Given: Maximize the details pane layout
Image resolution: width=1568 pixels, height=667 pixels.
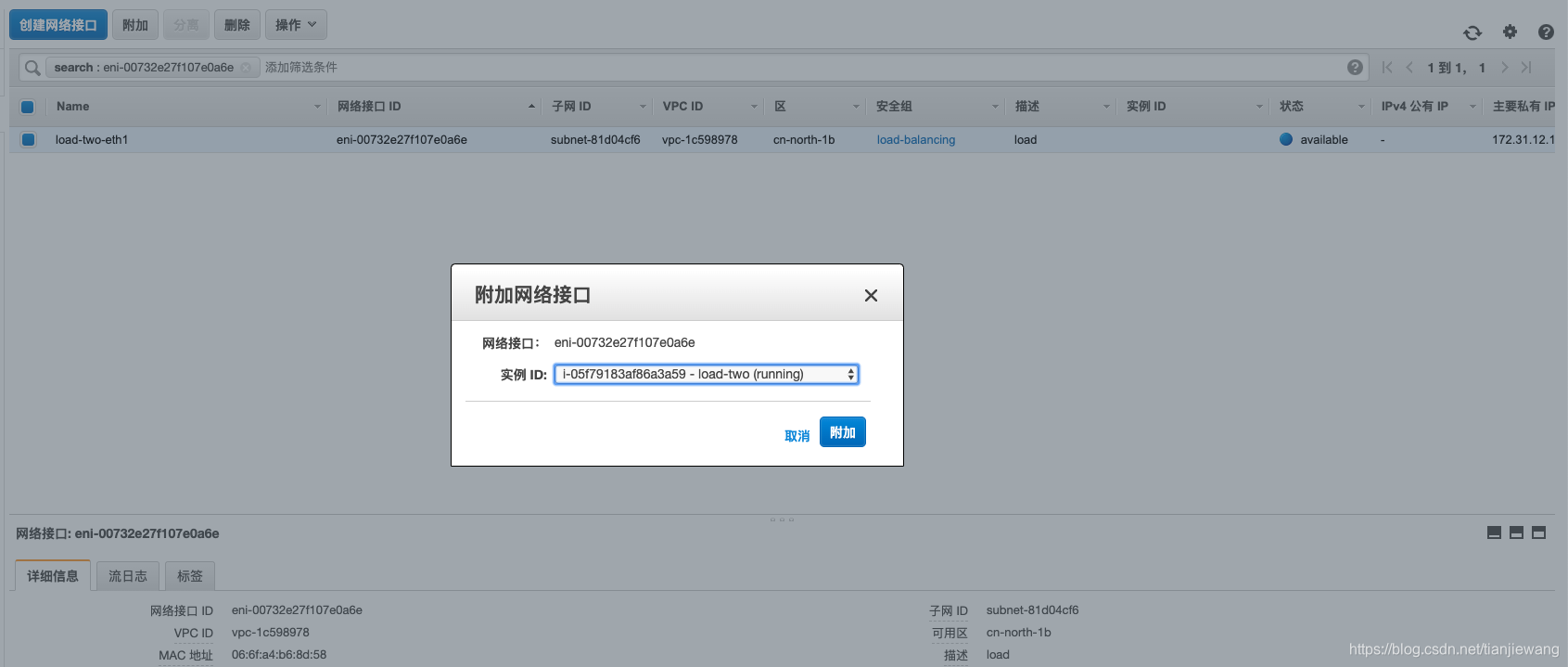Looking at the screenshot, I should tap(1538, 532).
